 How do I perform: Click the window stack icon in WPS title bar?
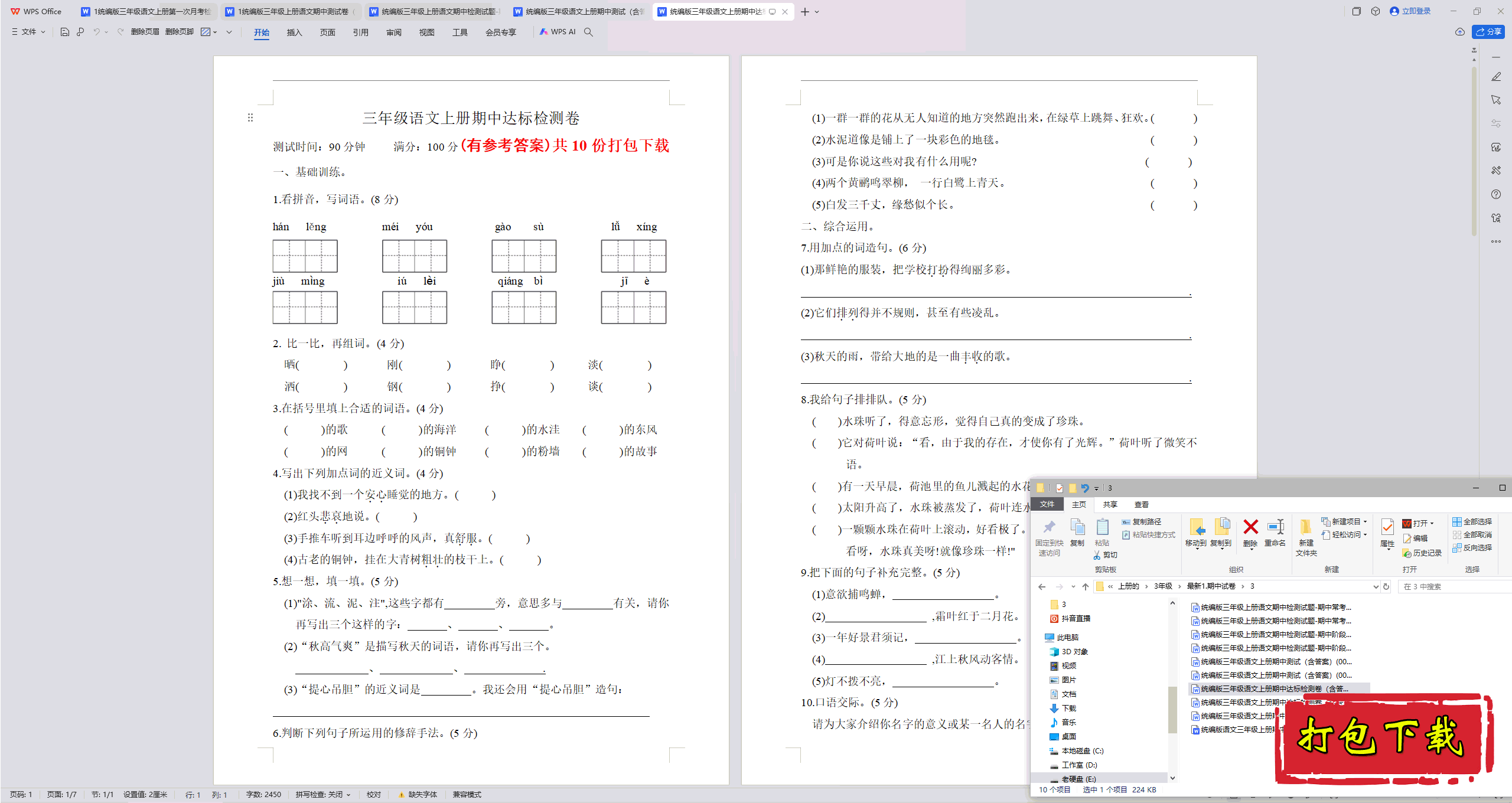pos(1357,11)
